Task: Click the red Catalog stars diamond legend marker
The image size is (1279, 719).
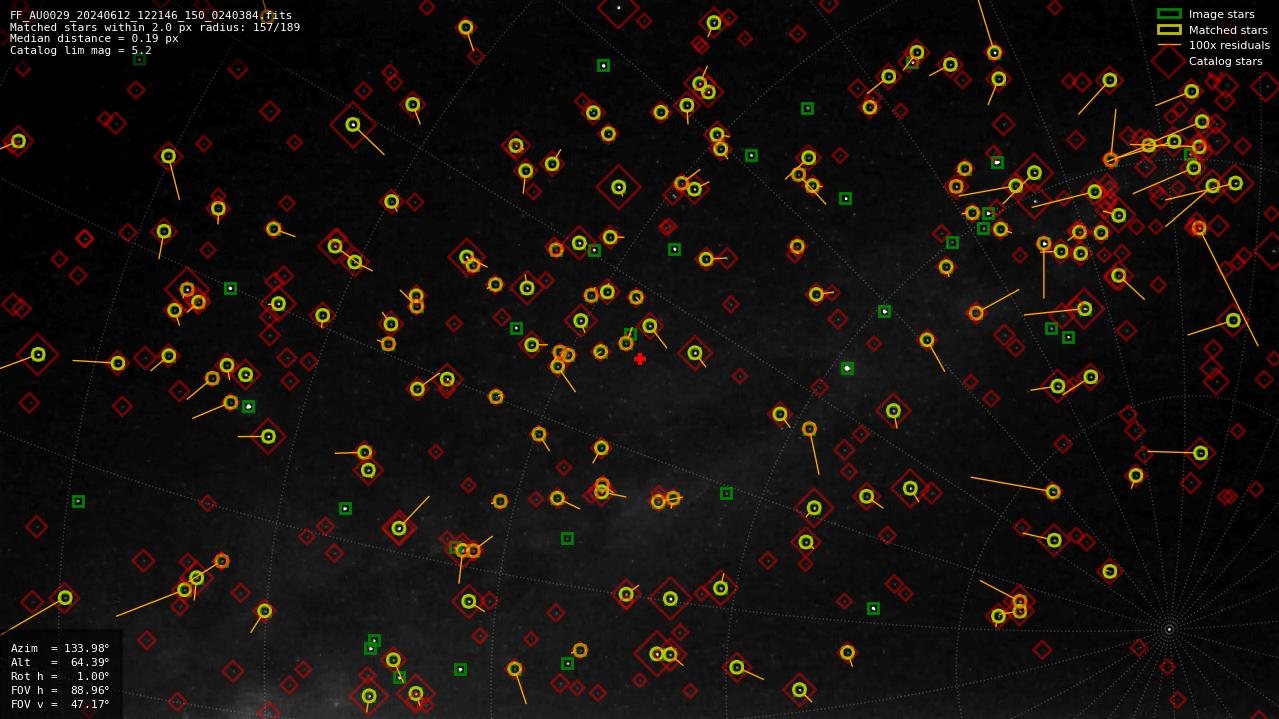Action: tap(1169, 61)
